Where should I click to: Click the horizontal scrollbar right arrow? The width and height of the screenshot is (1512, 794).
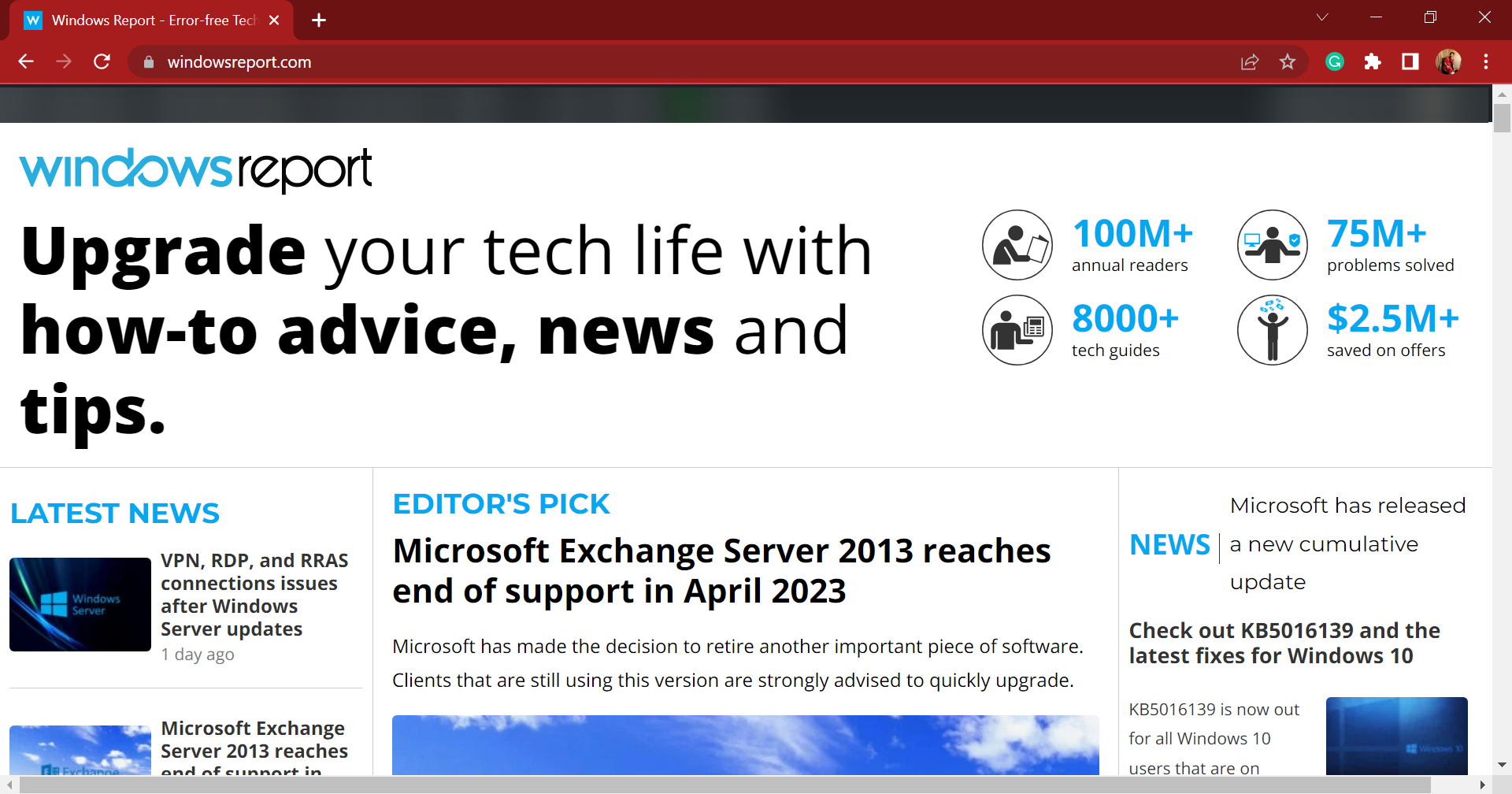click(1483, 785)
